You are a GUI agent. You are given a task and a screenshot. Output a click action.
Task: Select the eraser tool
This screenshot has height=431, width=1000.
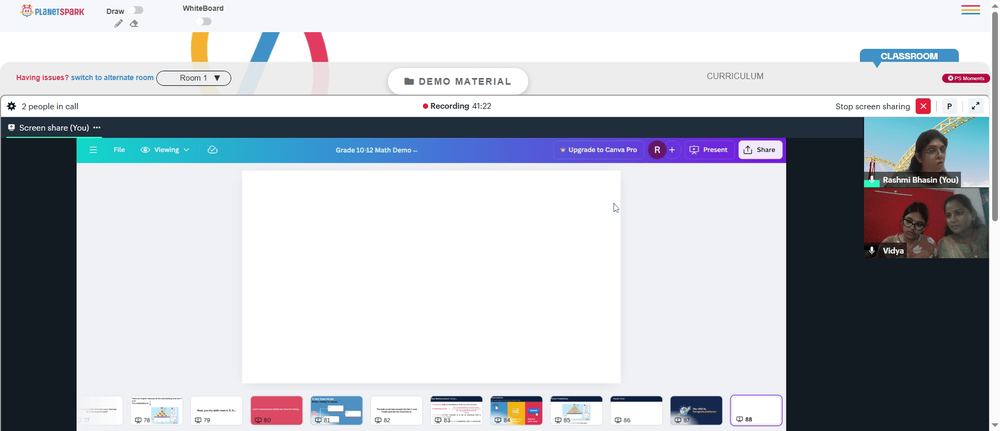point(134,24)
